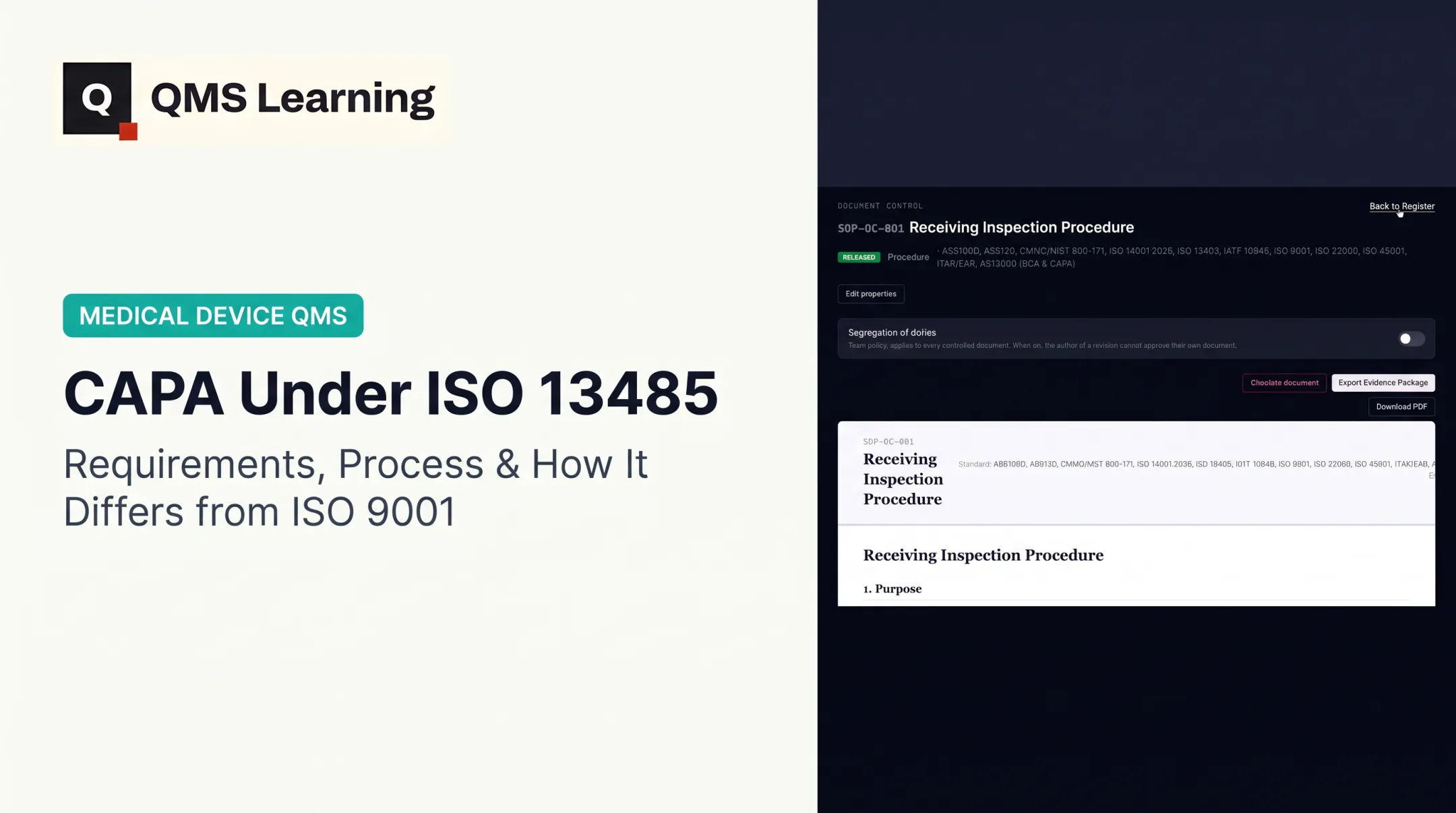Open Edit properties for the document

pyautogui.click(x=870, y=294)
